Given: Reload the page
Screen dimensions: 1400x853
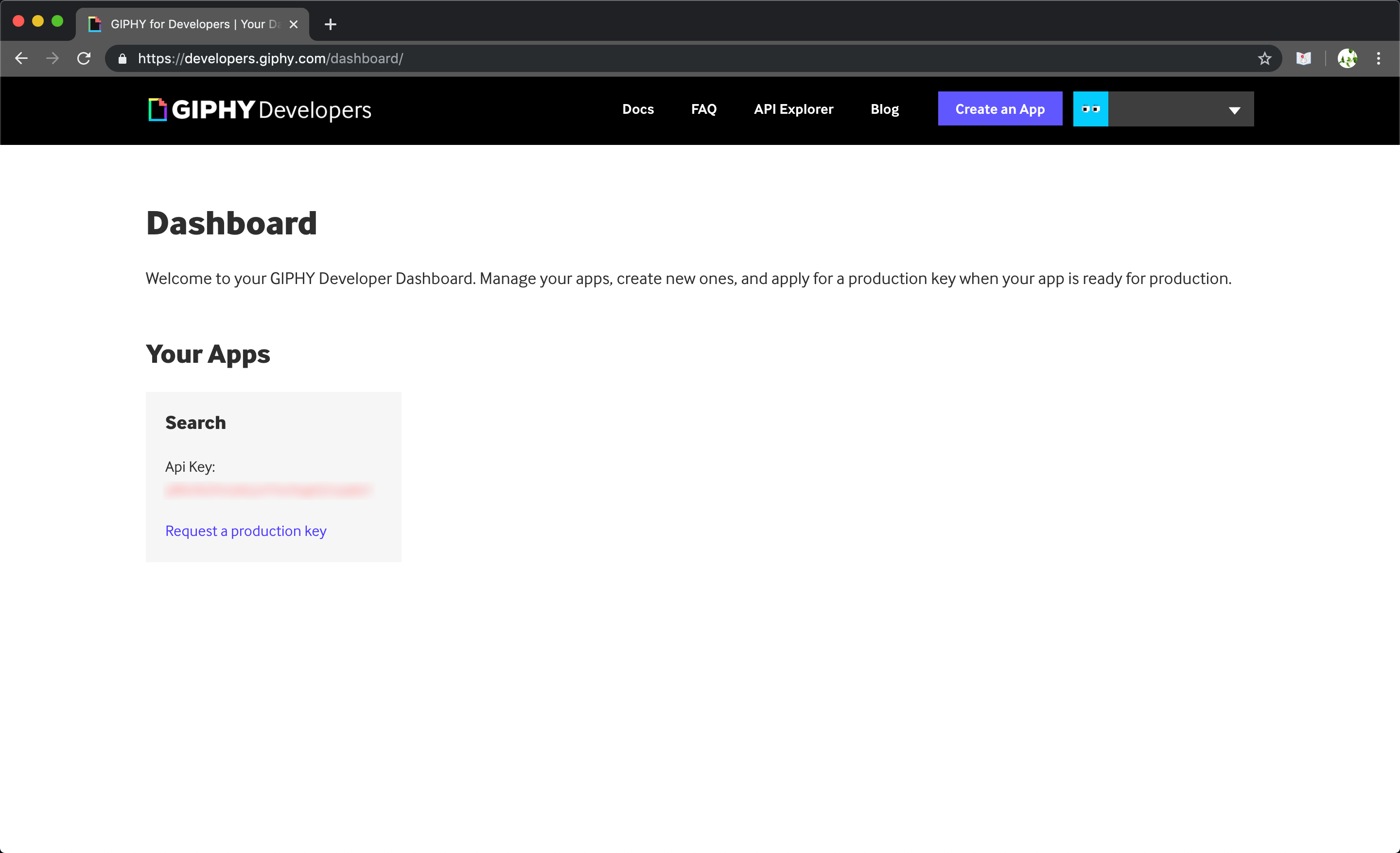Looking at the screenshot, I should 84,58.
